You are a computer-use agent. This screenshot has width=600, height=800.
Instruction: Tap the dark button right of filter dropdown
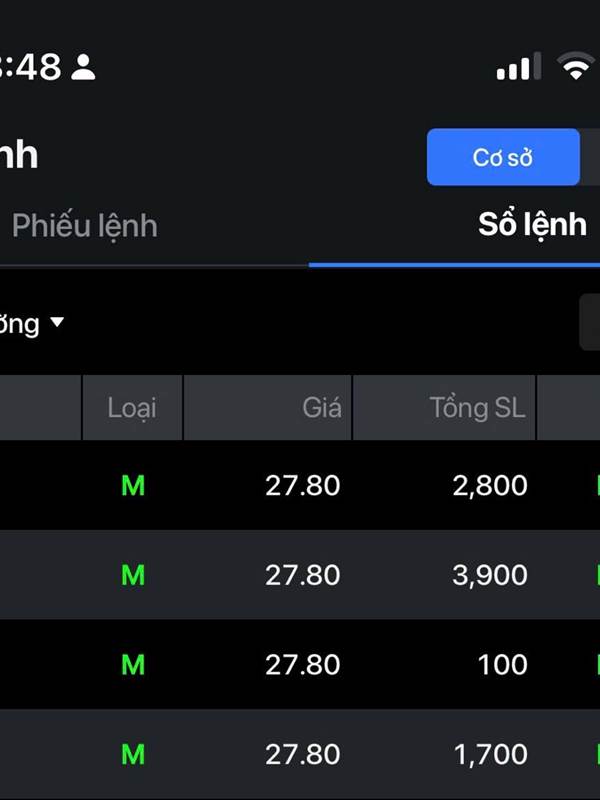(589, 323)
